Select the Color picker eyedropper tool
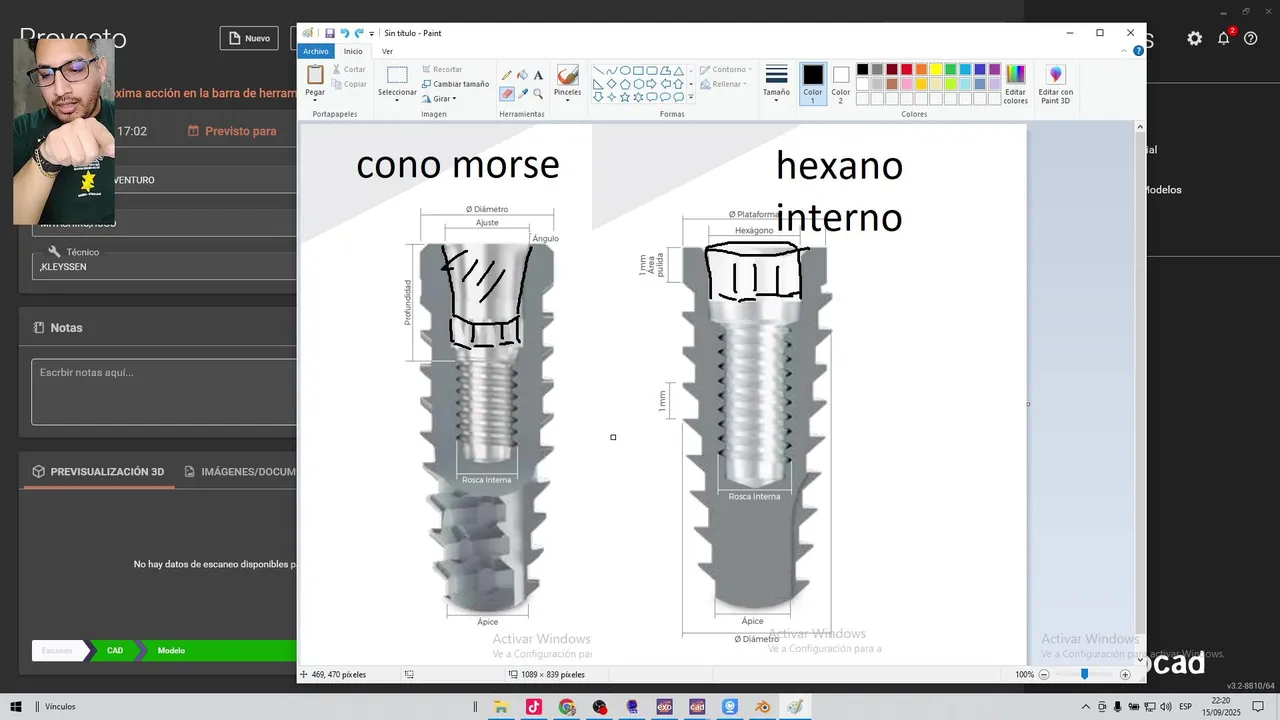 (x=522, y=94)
